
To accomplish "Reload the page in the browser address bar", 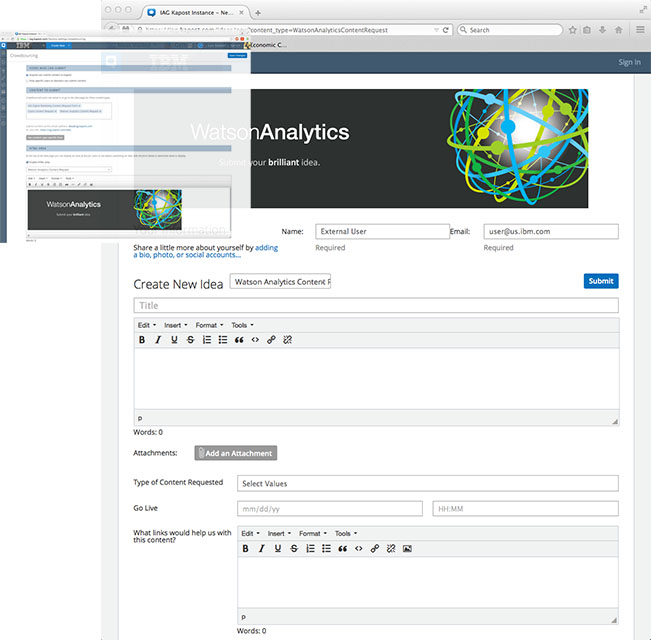I will click(445, 30).
